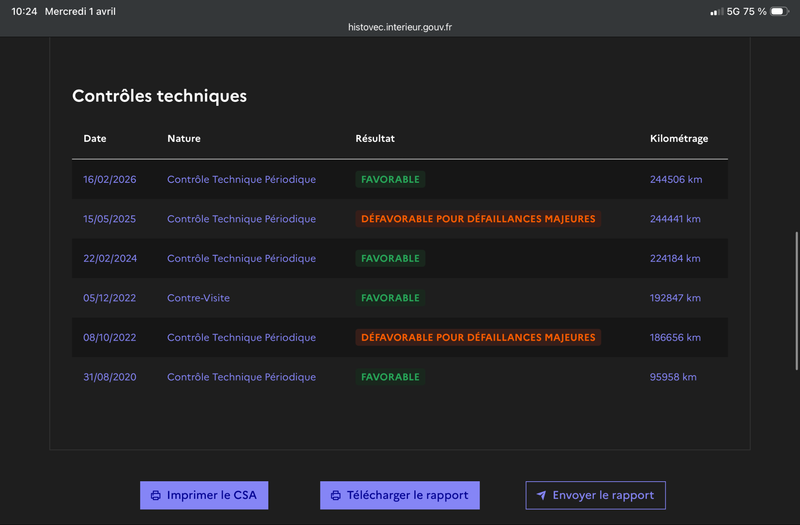The width and height of the screenshot is (800, 525).
Task: Click the 16/02/2026 date entry
Action: point(110,179)
